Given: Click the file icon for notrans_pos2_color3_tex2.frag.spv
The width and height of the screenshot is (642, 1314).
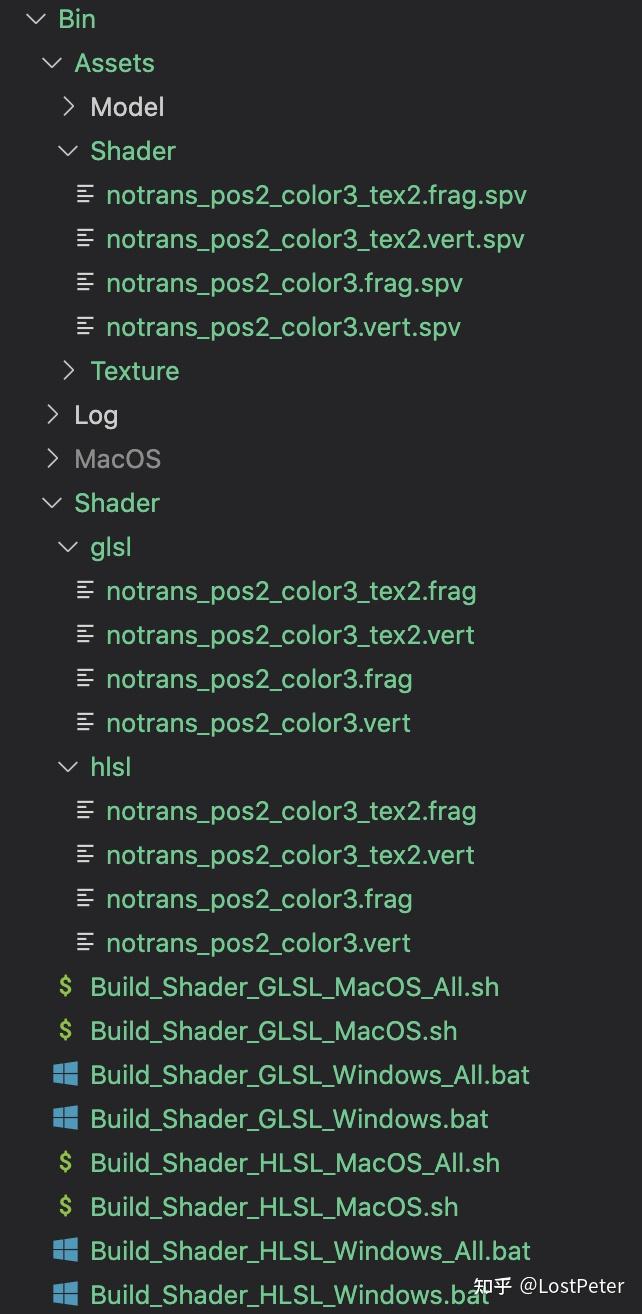Looking at the screenshot, I should (x=86, y=194).
